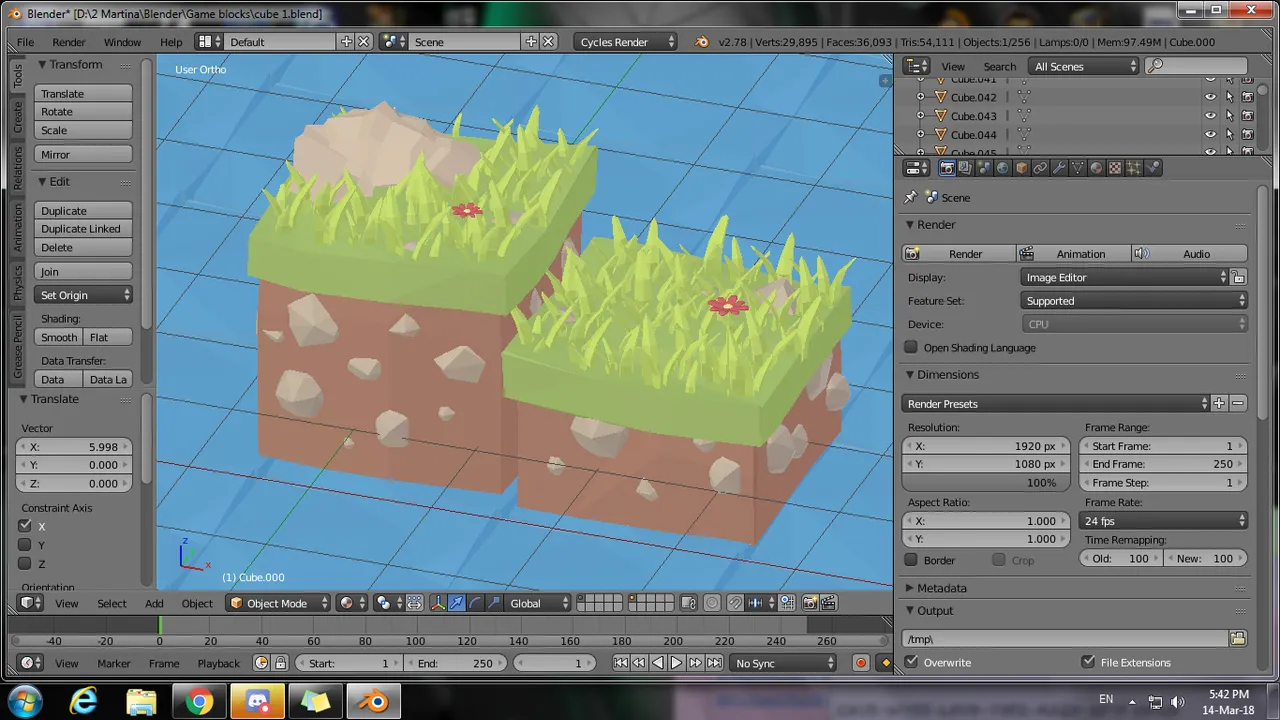Open the 24 fps frame rate dropdown
The image size is (1280, 720).
coord(1163,521)
